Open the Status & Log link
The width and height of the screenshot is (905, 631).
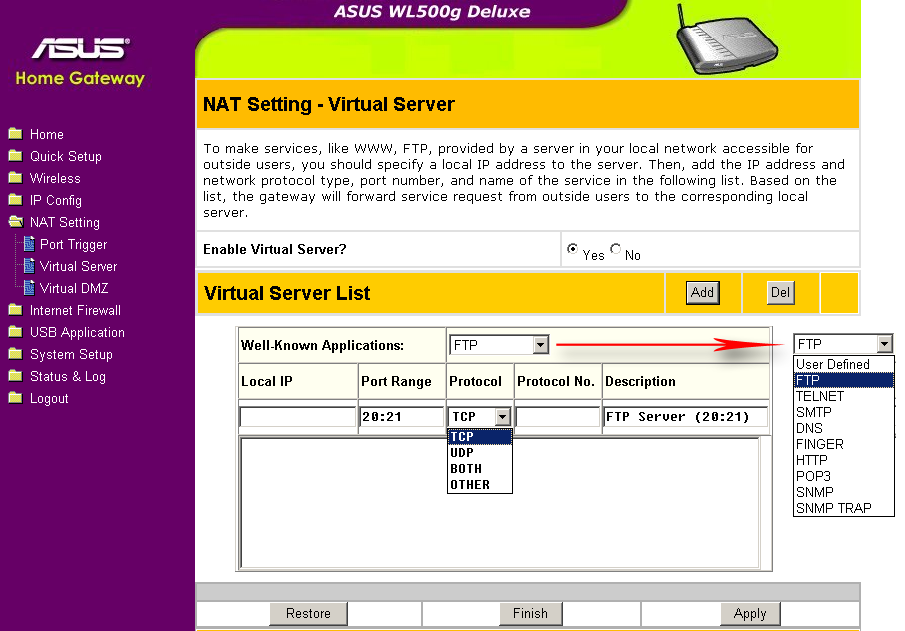(x=68, y=376)
